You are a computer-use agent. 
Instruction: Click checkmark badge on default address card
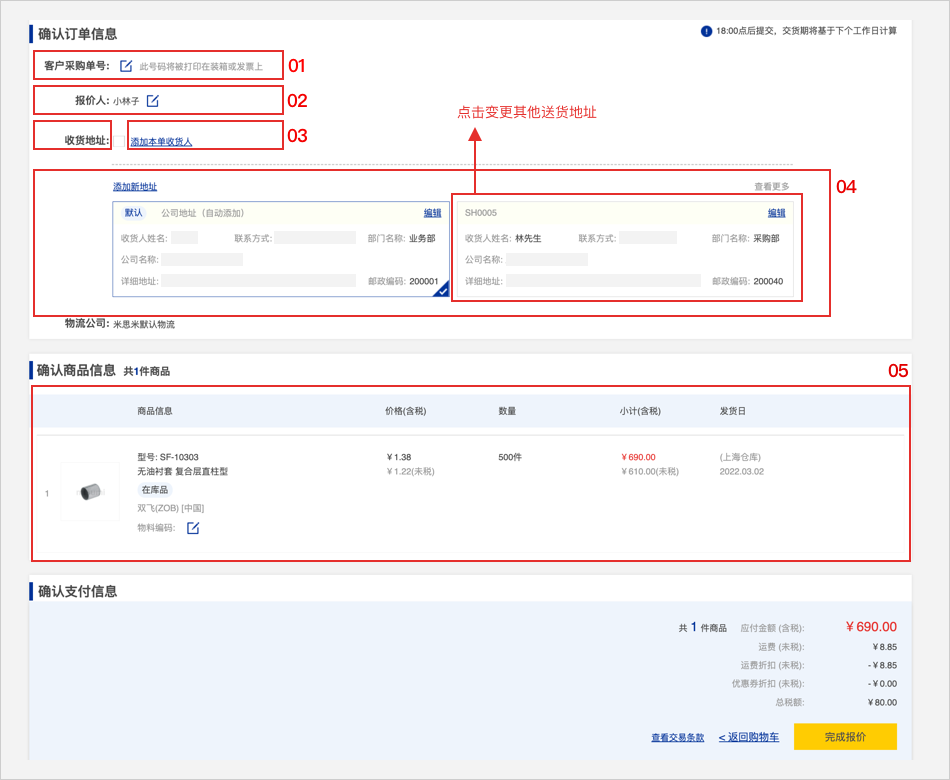click(x=441, y=290)
